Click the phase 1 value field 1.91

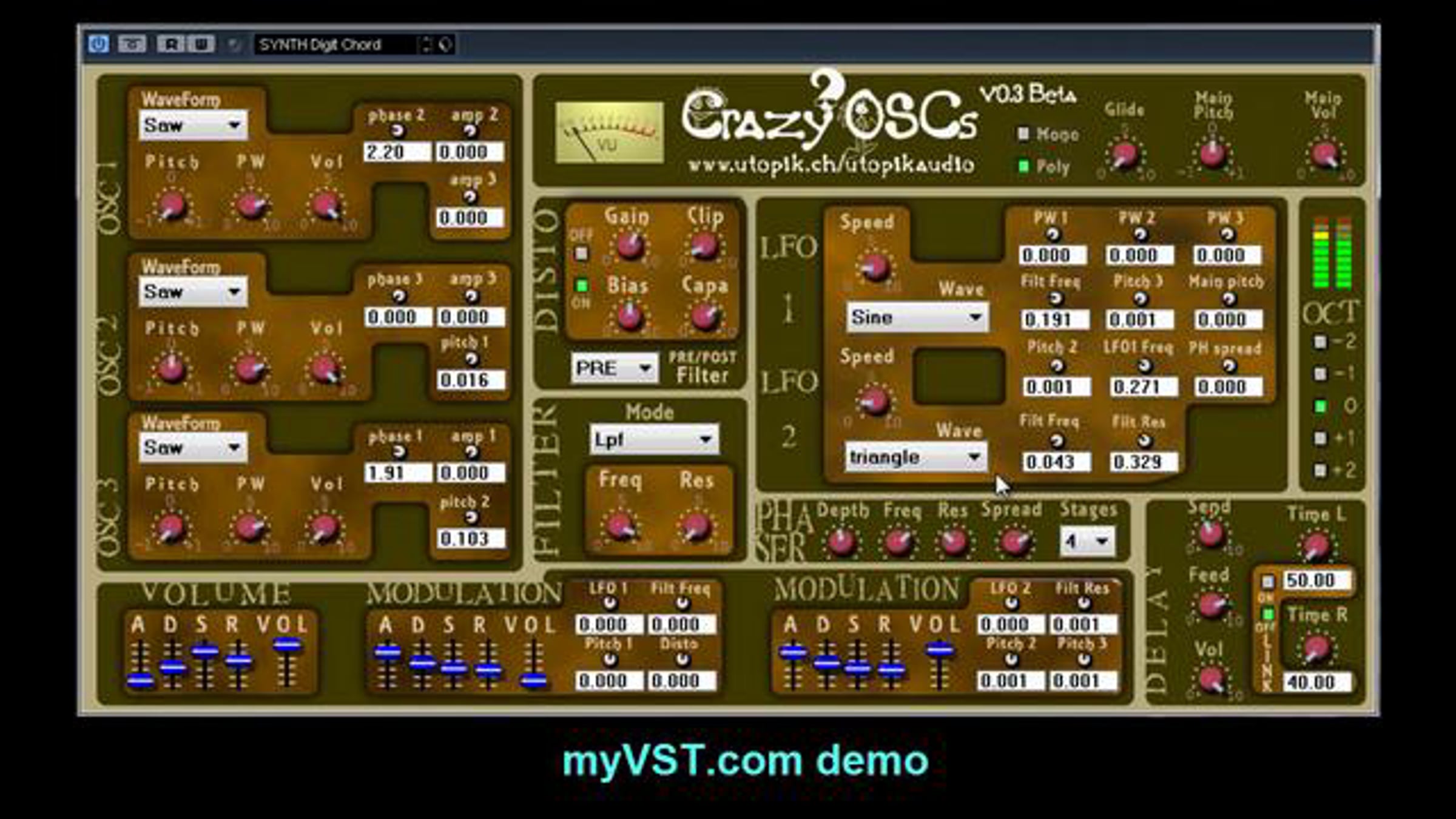click(397, 473)
